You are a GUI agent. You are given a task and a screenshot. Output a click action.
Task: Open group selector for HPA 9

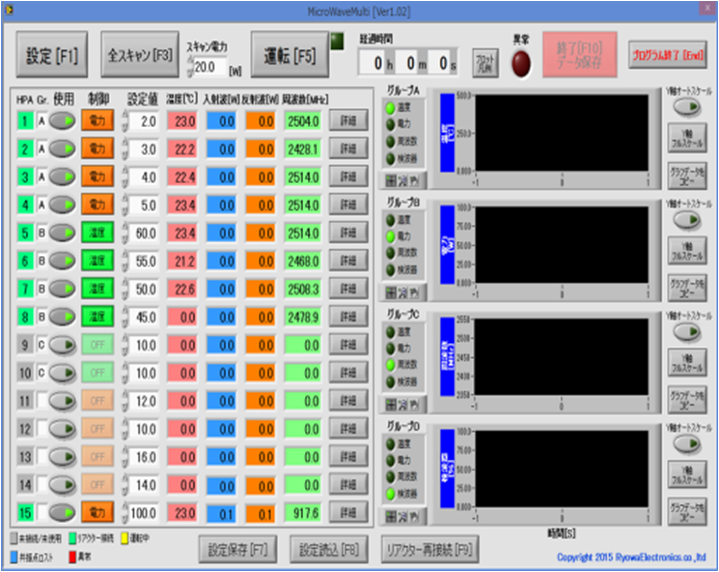click(42, 344)
